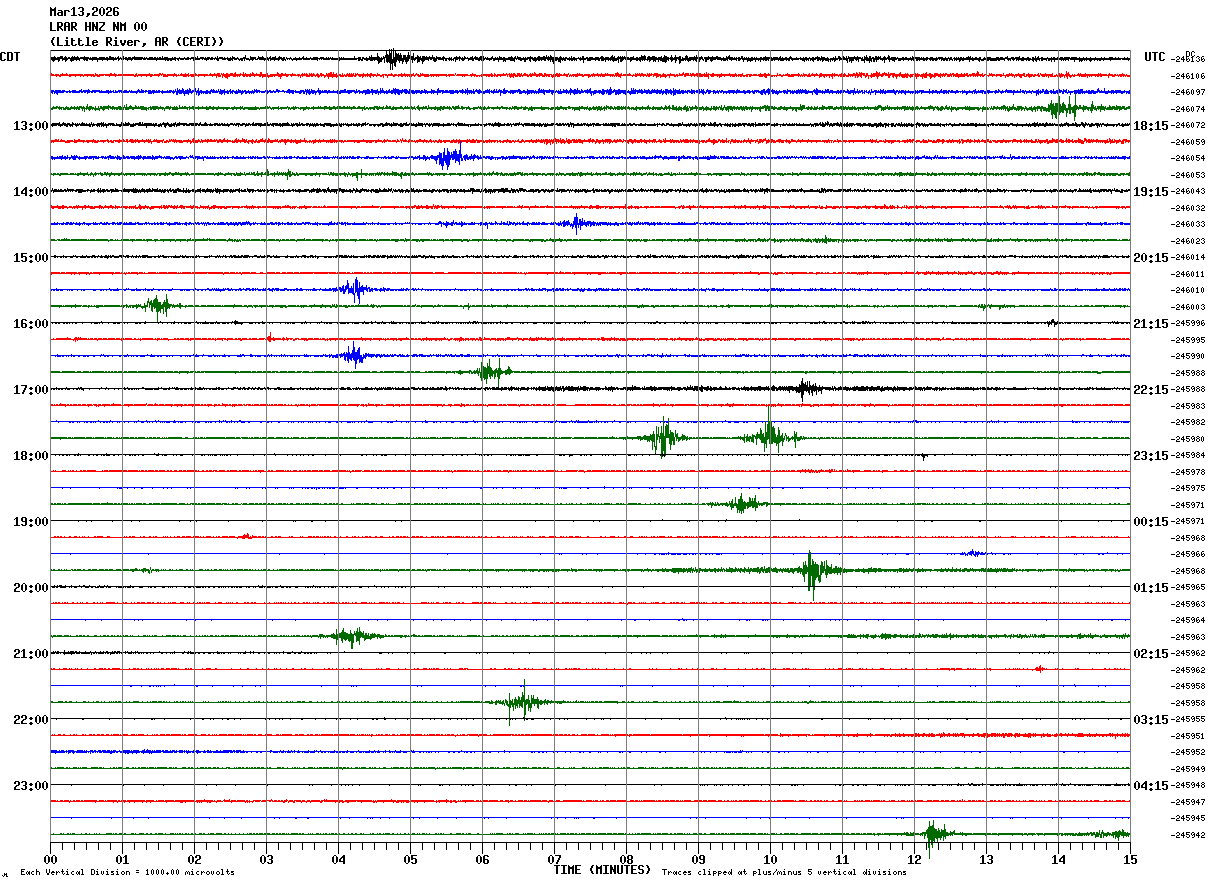Click the 19:15 UTC time label
The image size is (1210, 886).
[1151, 191]
